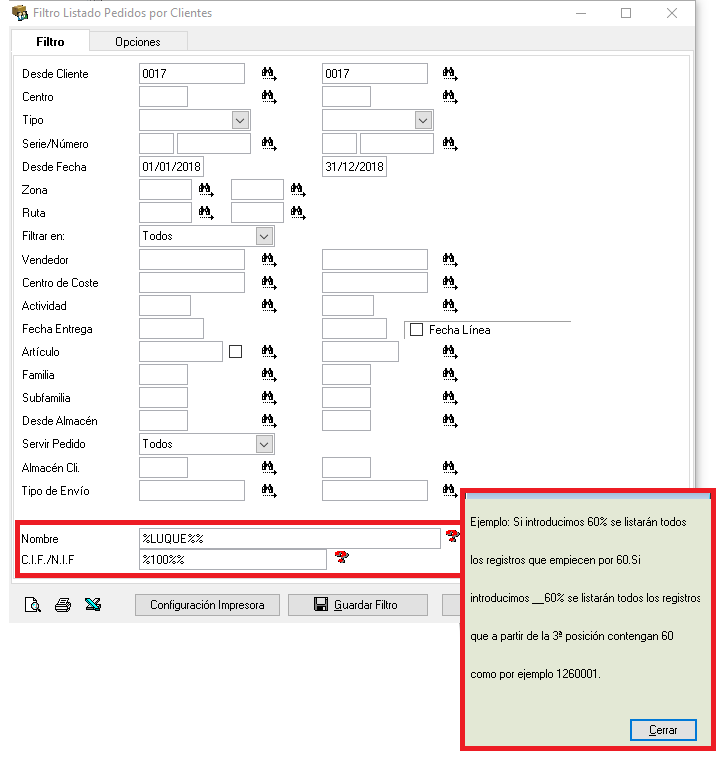The height and width of the screenshot is (758, 723).
Task: Click the first Vendedor input field
Action: point(192,260)
